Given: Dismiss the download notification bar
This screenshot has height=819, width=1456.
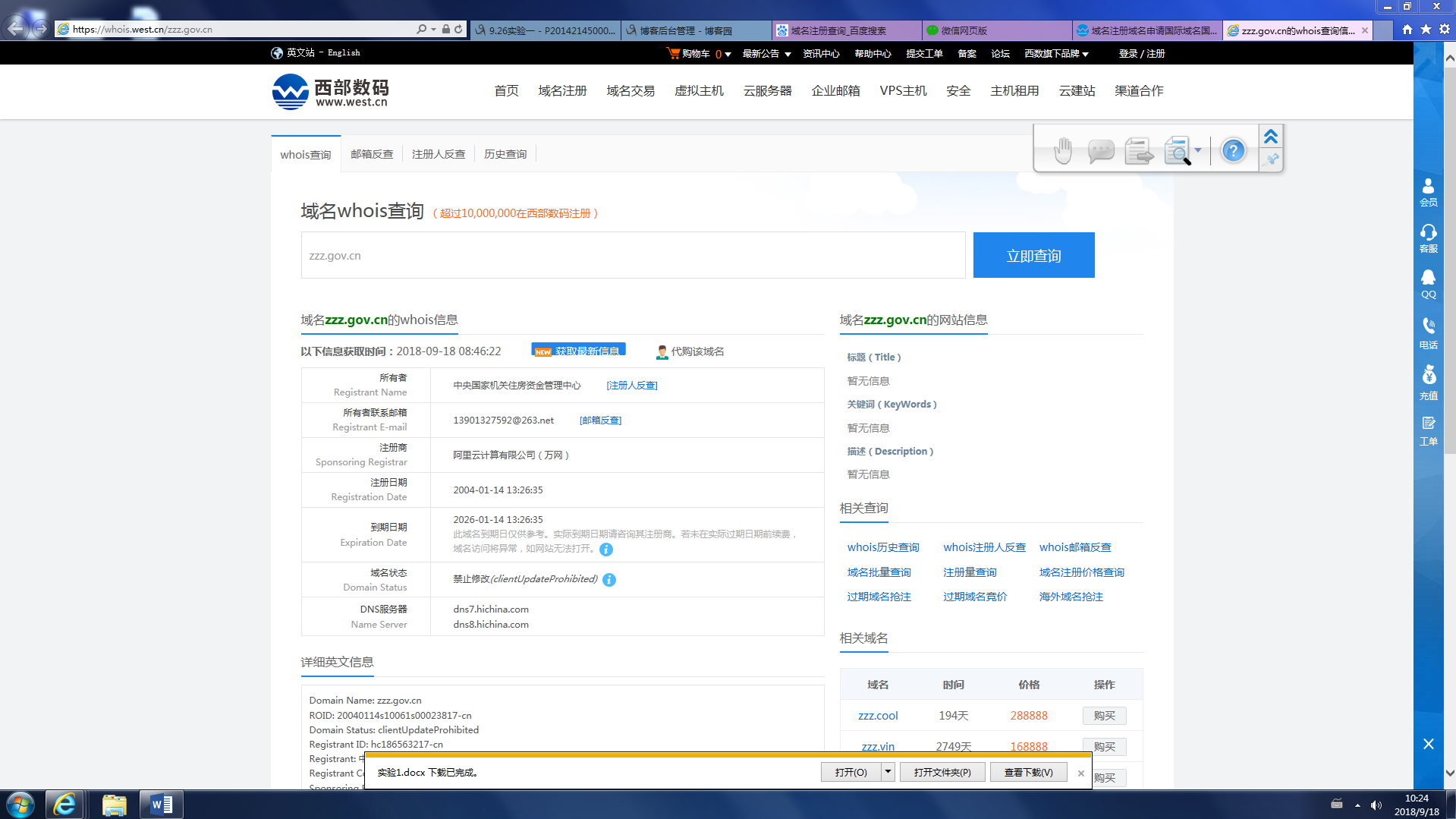Looking at the screenshot, I should pyautogui.click(x=1080, y=773).
